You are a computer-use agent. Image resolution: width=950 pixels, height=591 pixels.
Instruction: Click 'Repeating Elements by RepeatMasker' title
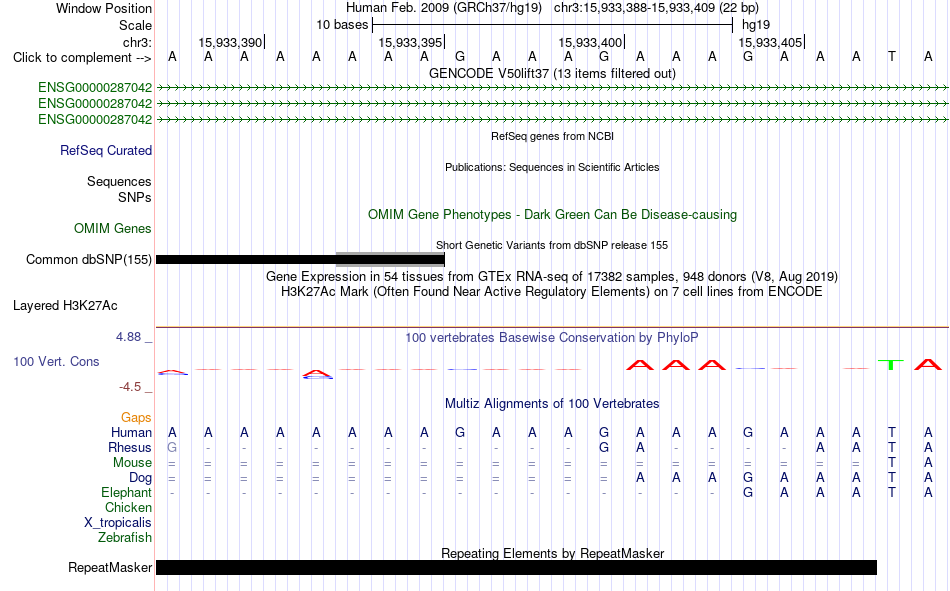point(553,553)
